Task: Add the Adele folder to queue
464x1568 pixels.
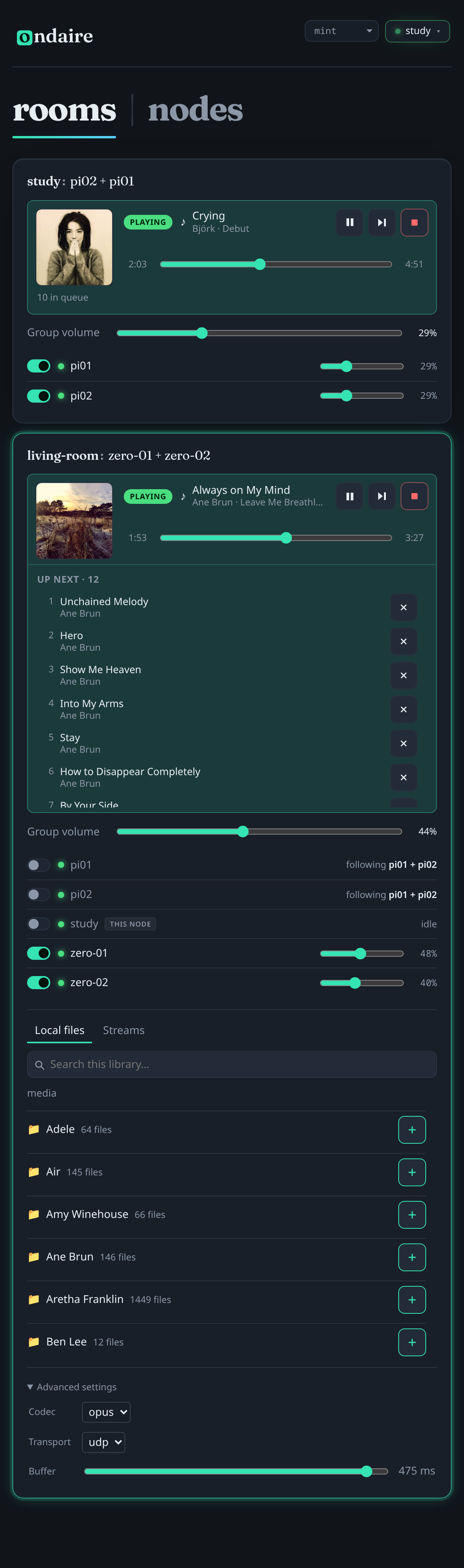Action: coord(412,1130)
